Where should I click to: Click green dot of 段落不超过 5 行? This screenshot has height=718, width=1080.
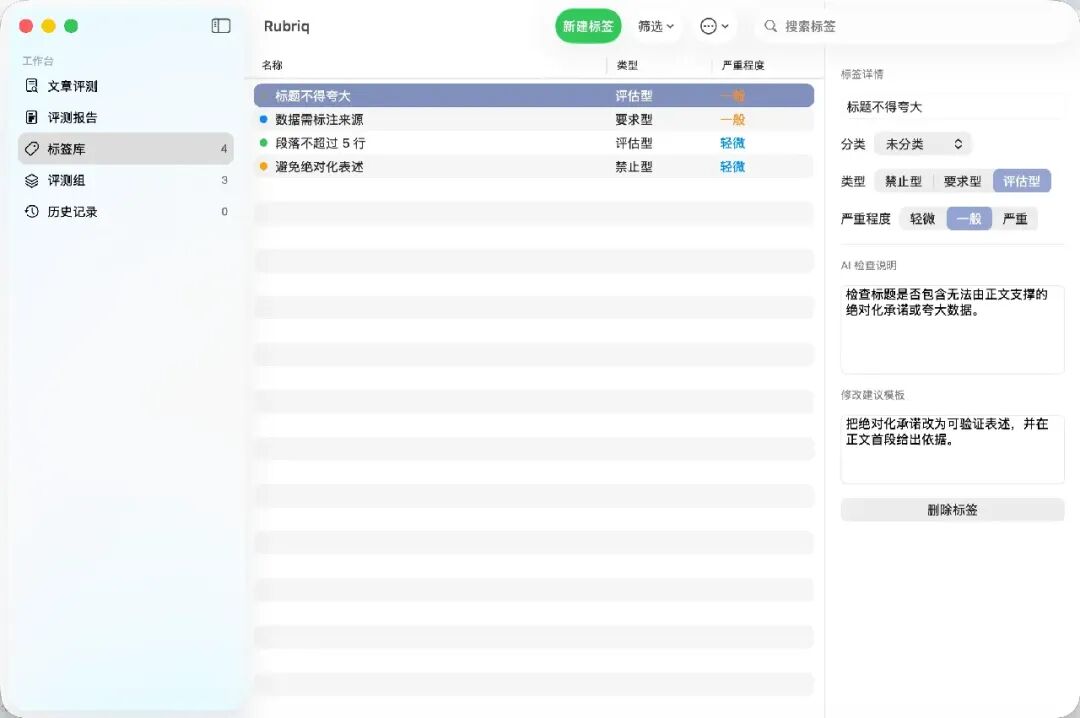click(263, 143)
